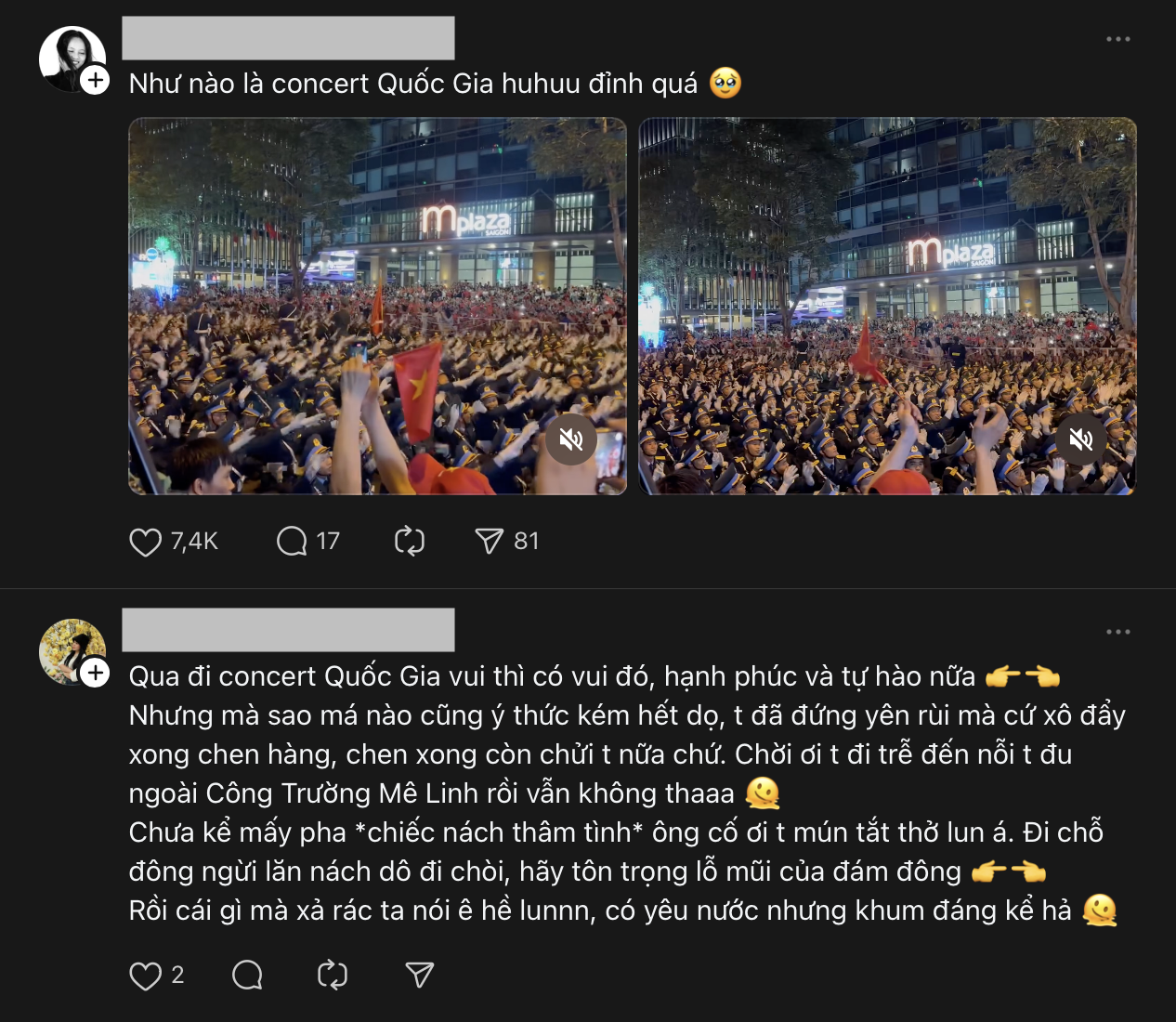
Task: Open the more options menu on first post
Action: point(1118,39)
